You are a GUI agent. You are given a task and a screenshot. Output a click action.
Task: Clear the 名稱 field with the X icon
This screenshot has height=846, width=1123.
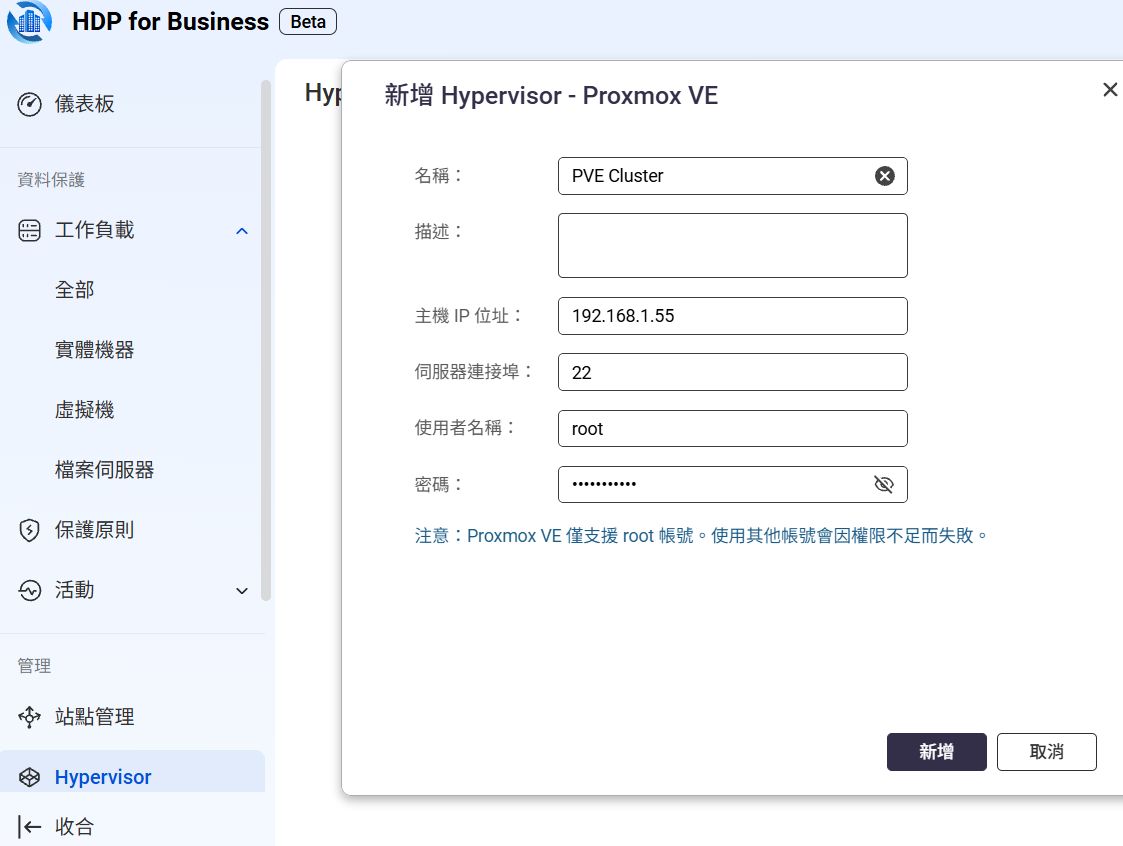885,176
